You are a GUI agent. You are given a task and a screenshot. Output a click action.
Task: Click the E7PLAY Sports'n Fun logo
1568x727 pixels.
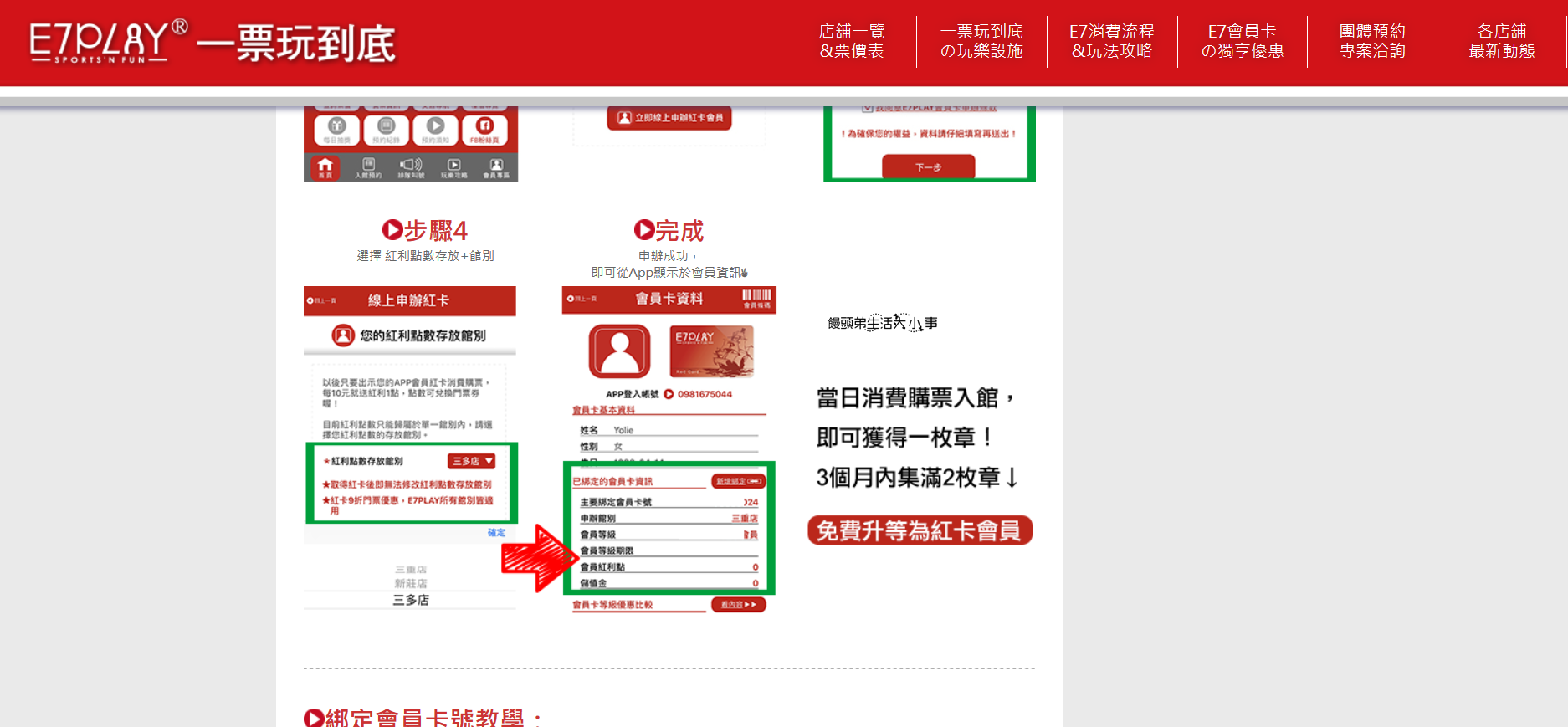(x=110, y=42)
